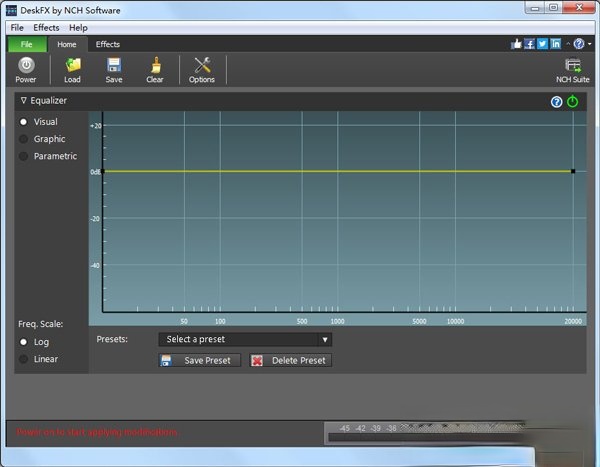Save the effect chain via Save icon
The image size is (600, 467).
coord(114,70)
